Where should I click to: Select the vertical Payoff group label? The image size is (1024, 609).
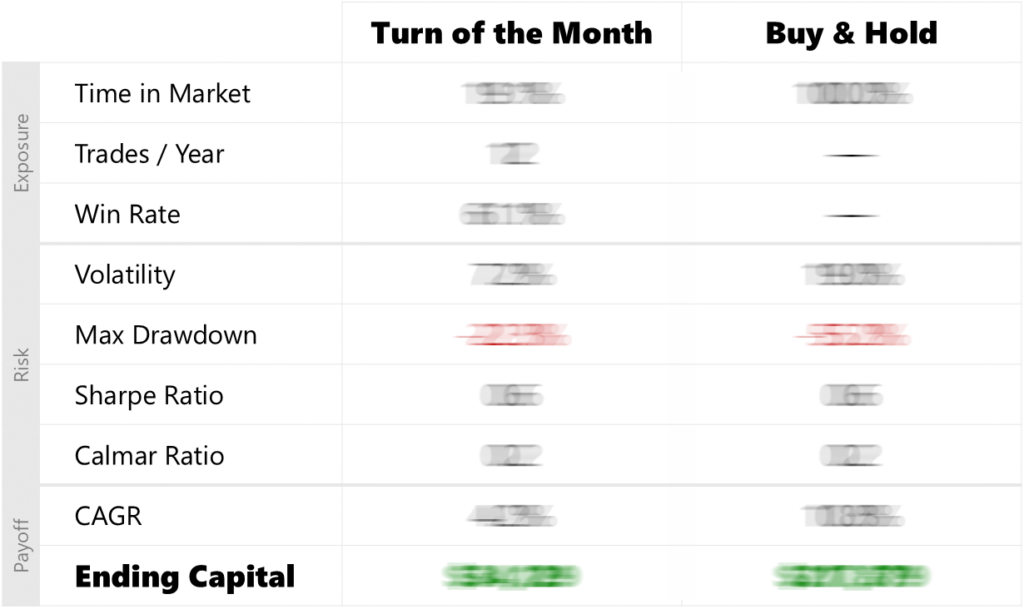pyautogui.click(x=22, y=546)
